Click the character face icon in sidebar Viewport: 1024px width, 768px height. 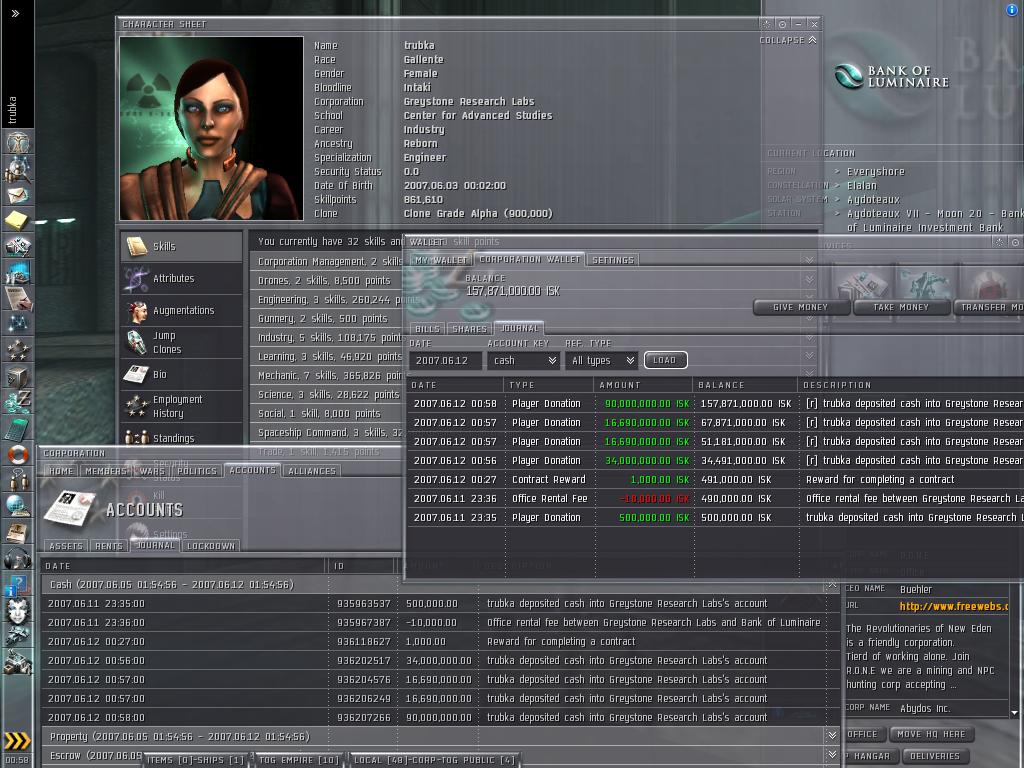18,611
